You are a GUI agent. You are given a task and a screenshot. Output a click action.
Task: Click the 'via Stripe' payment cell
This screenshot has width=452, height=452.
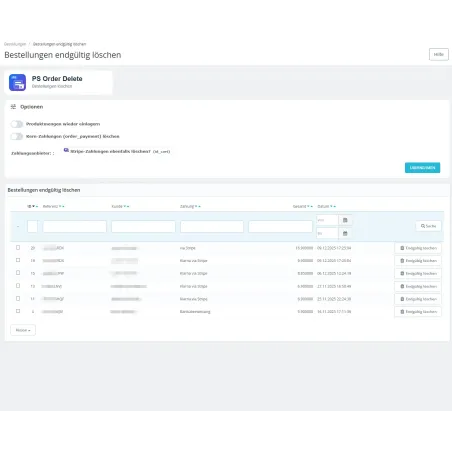point(188,248)
